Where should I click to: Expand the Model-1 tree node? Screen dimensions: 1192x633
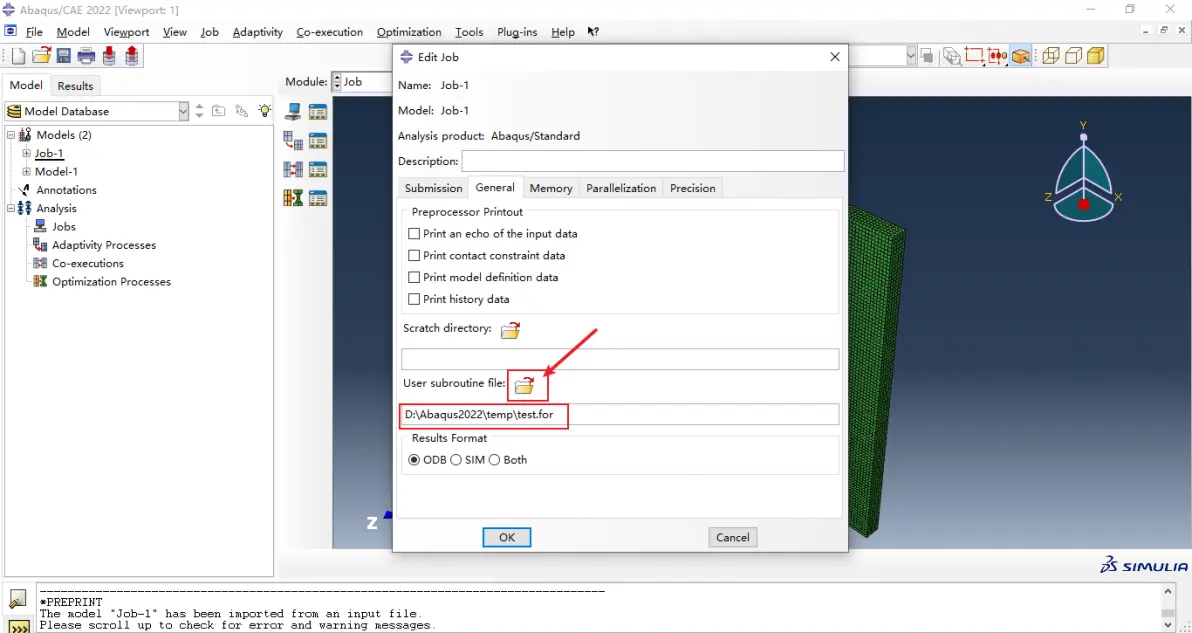pyautogui.click(x=27, y=172)
